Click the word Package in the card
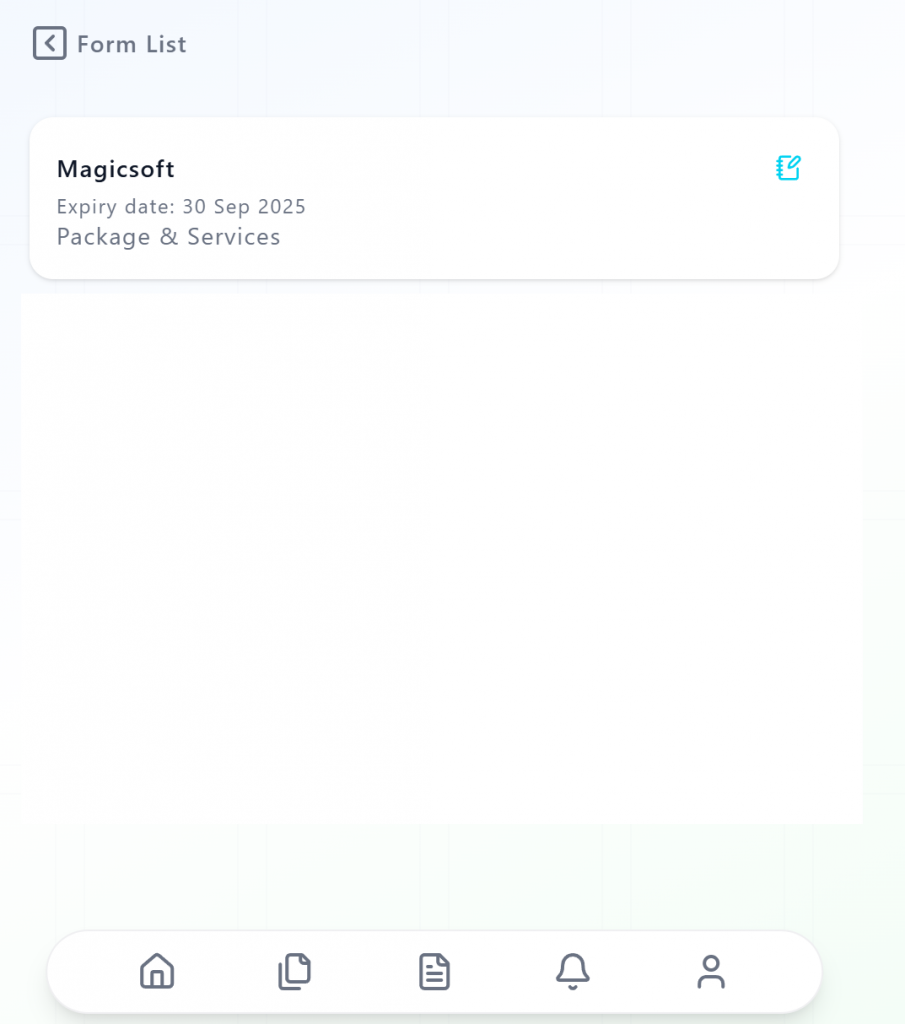 pyautogui.click(x=103, y=238)
